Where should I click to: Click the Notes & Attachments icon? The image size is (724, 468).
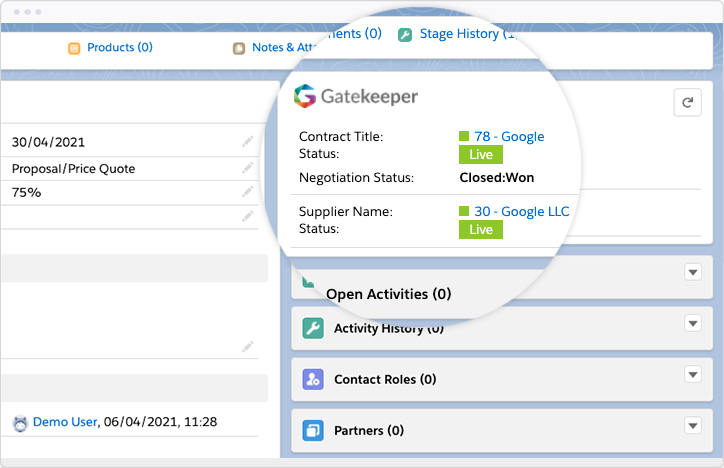click(239, 48)
